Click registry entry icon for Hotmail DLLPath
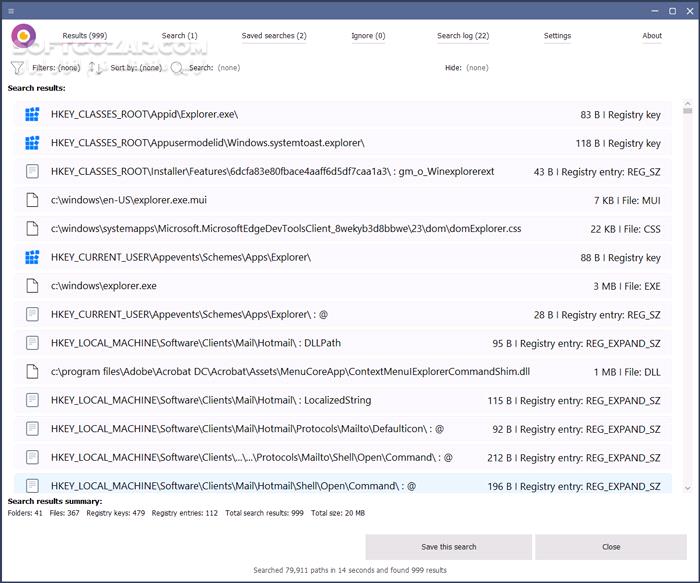The height and width of the screenshot is (583, 700). tap(32, 343)
